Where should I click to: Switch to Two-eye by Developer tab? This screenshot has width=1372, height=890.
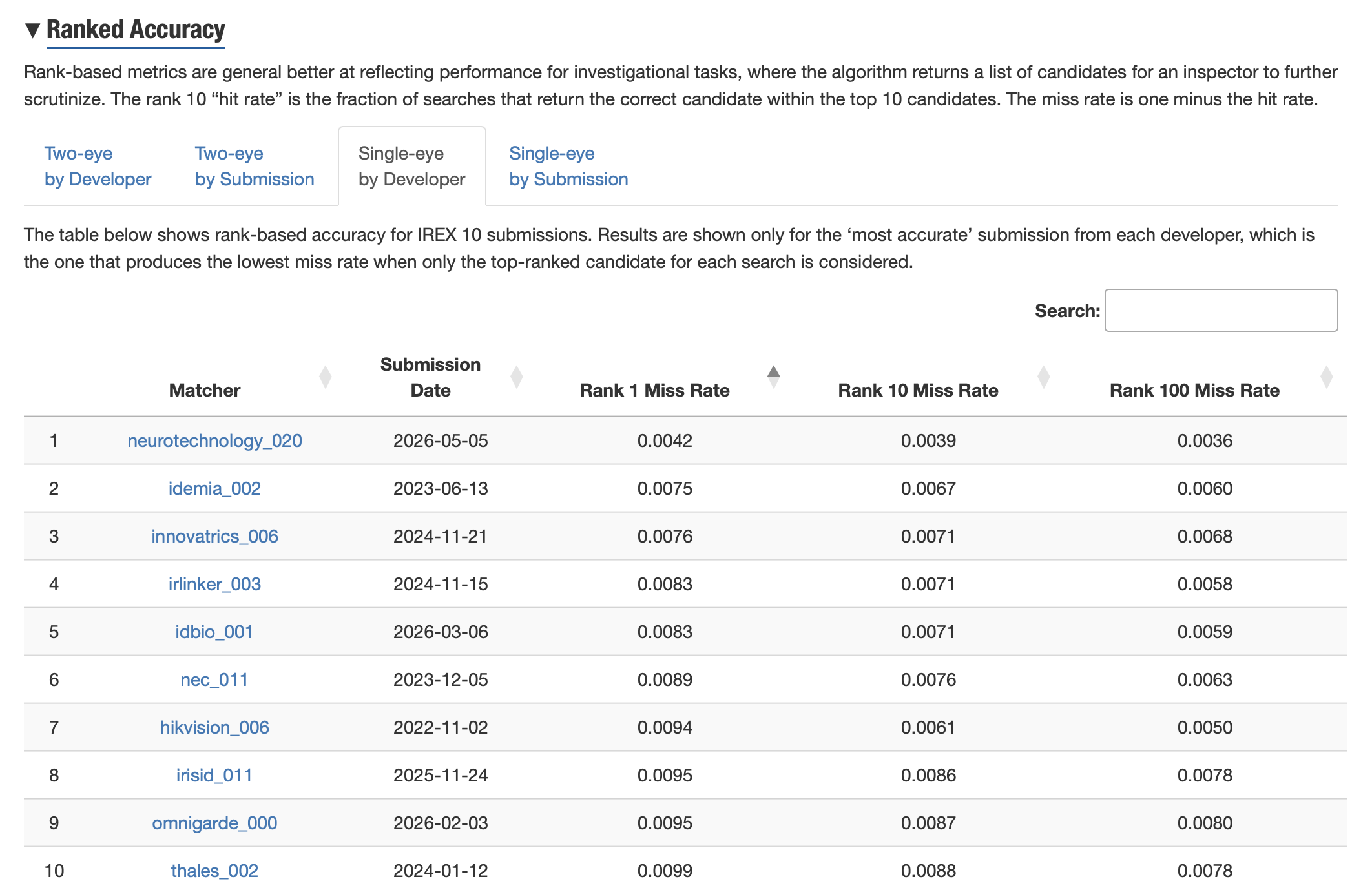click(x=98, y=166)
